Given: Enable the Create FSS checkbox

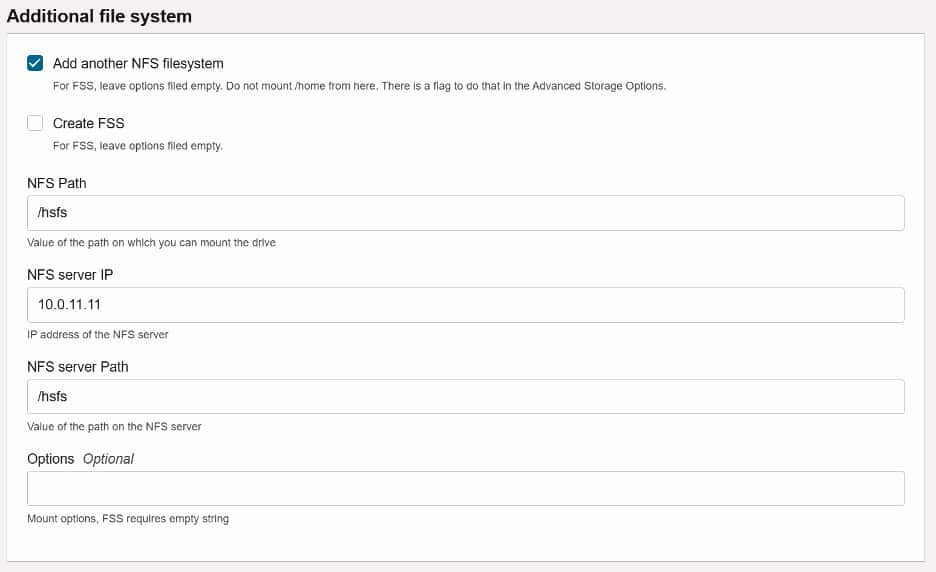Looking at the screenshot, I should click(35, 123).
